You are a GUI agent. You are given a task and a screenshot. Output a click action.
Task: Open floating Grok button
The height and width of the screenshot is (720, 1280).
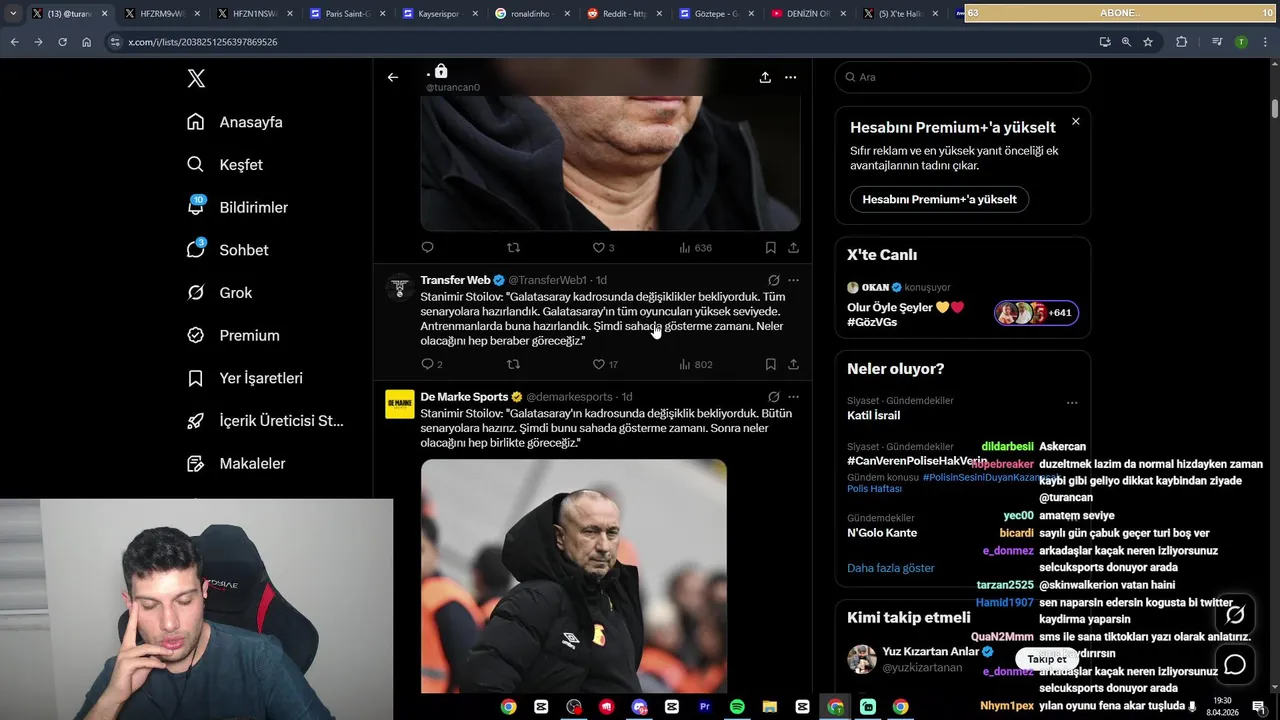(x=1235, y=614)
